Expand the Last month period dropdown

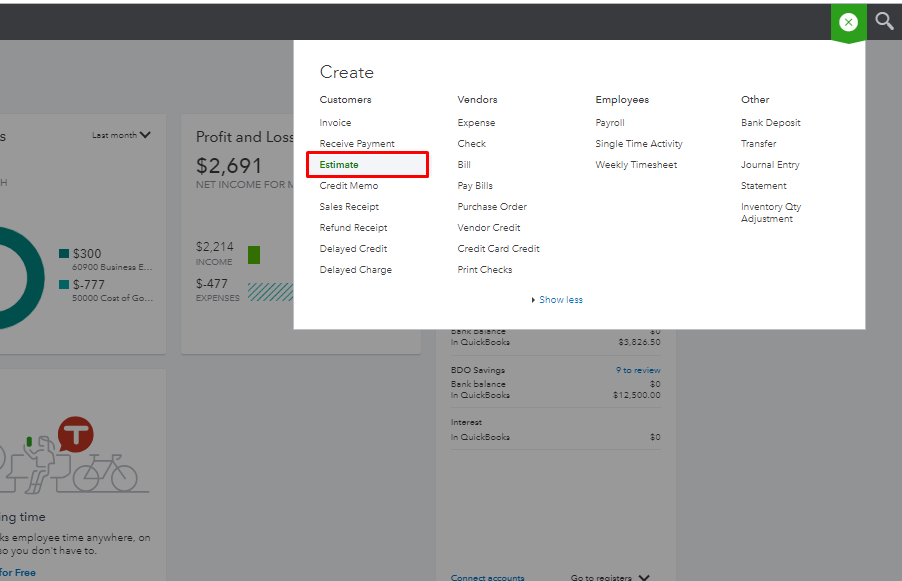point(121,135)
